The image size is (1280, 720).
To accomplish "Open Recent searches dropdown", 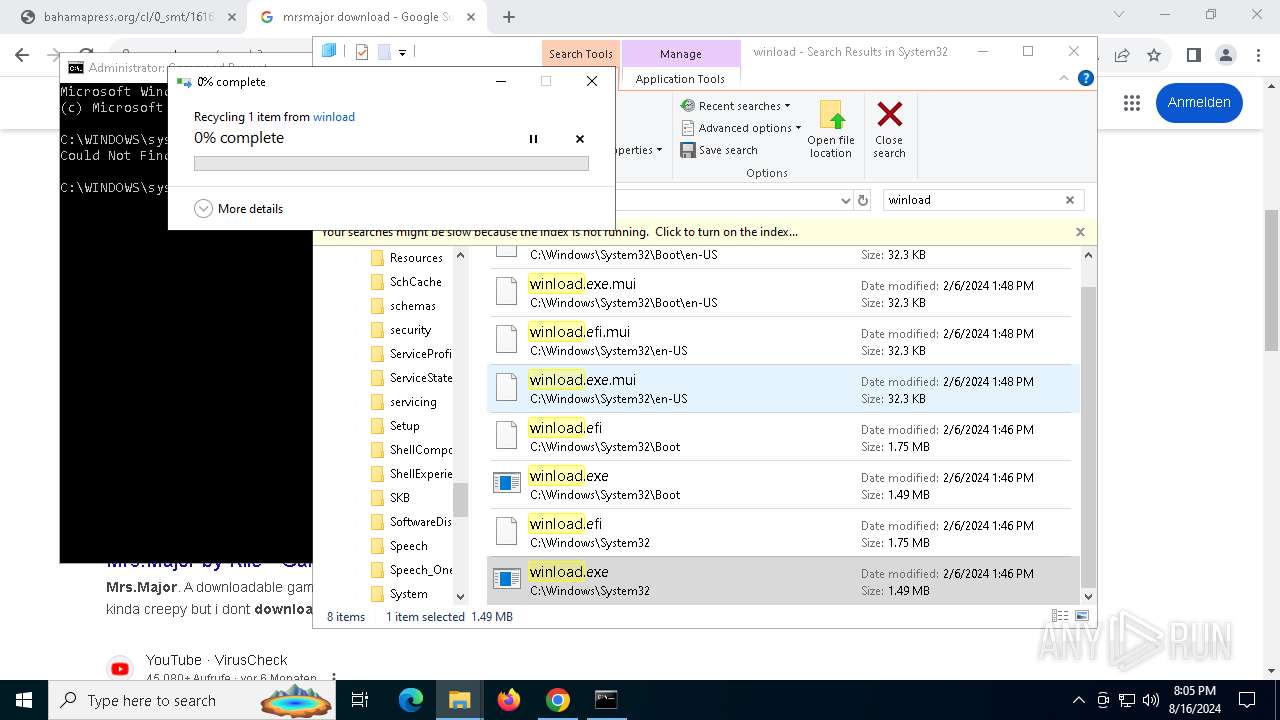I will pyautogui.click(x=736, y=106).
